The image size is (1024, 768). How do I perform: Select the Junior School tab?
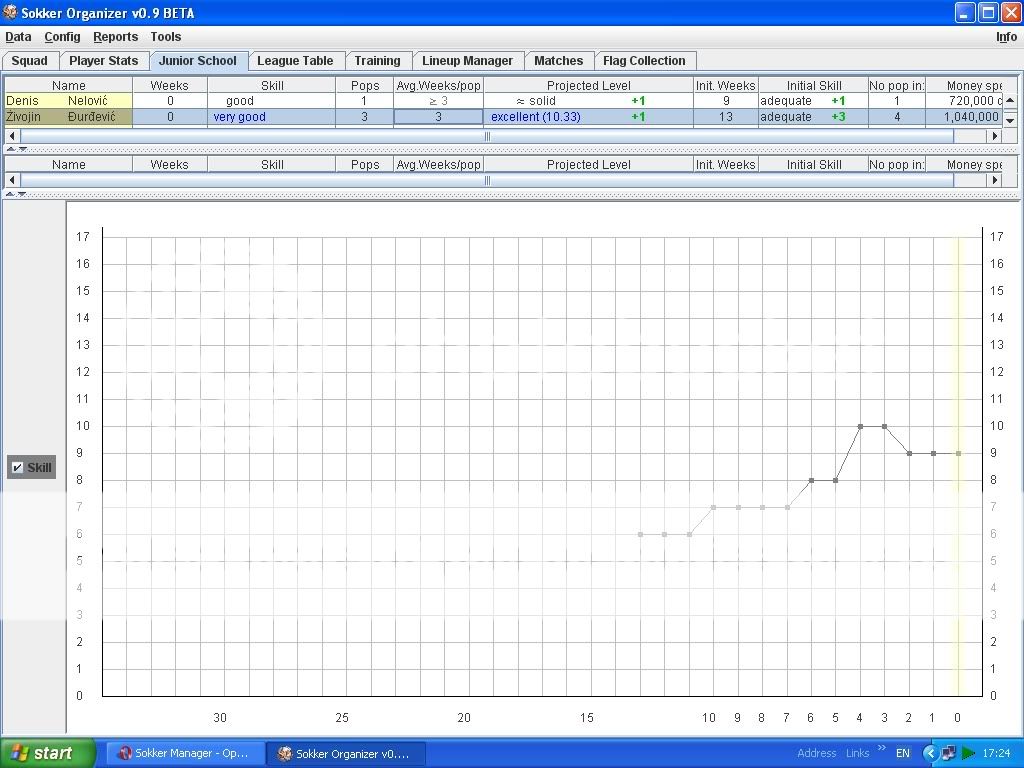pos(198,61)
